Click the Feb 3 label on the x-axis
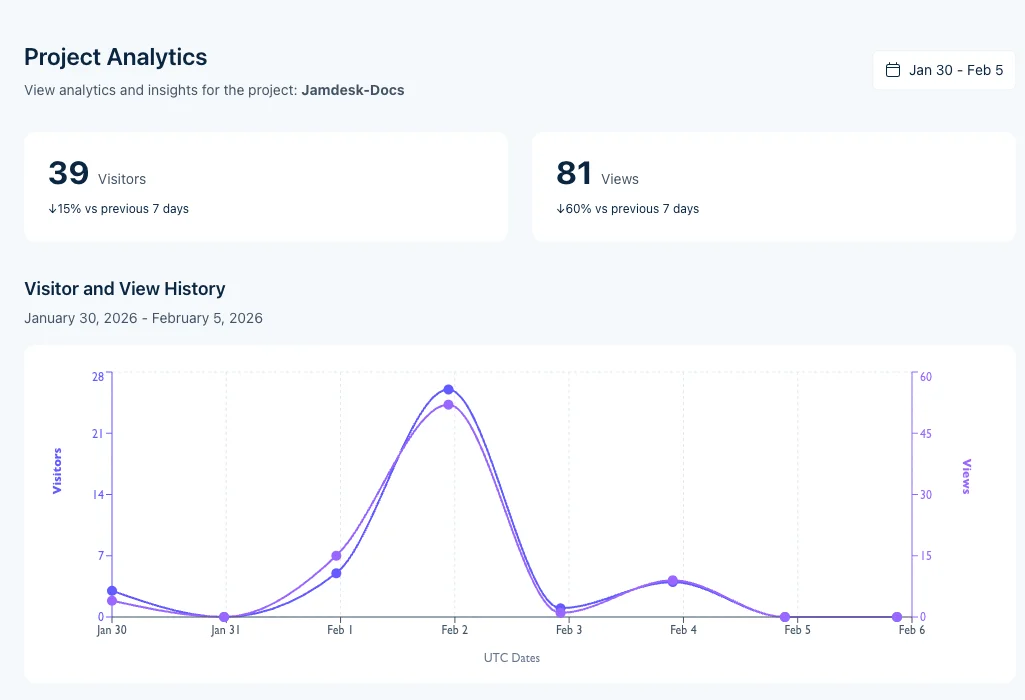 pos(569,630)
